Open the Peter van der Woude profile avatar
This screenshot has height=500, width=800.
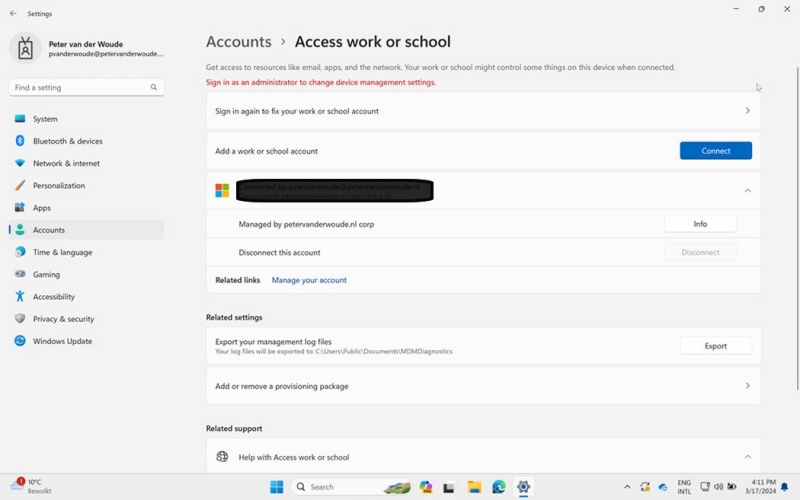[25, 48]
